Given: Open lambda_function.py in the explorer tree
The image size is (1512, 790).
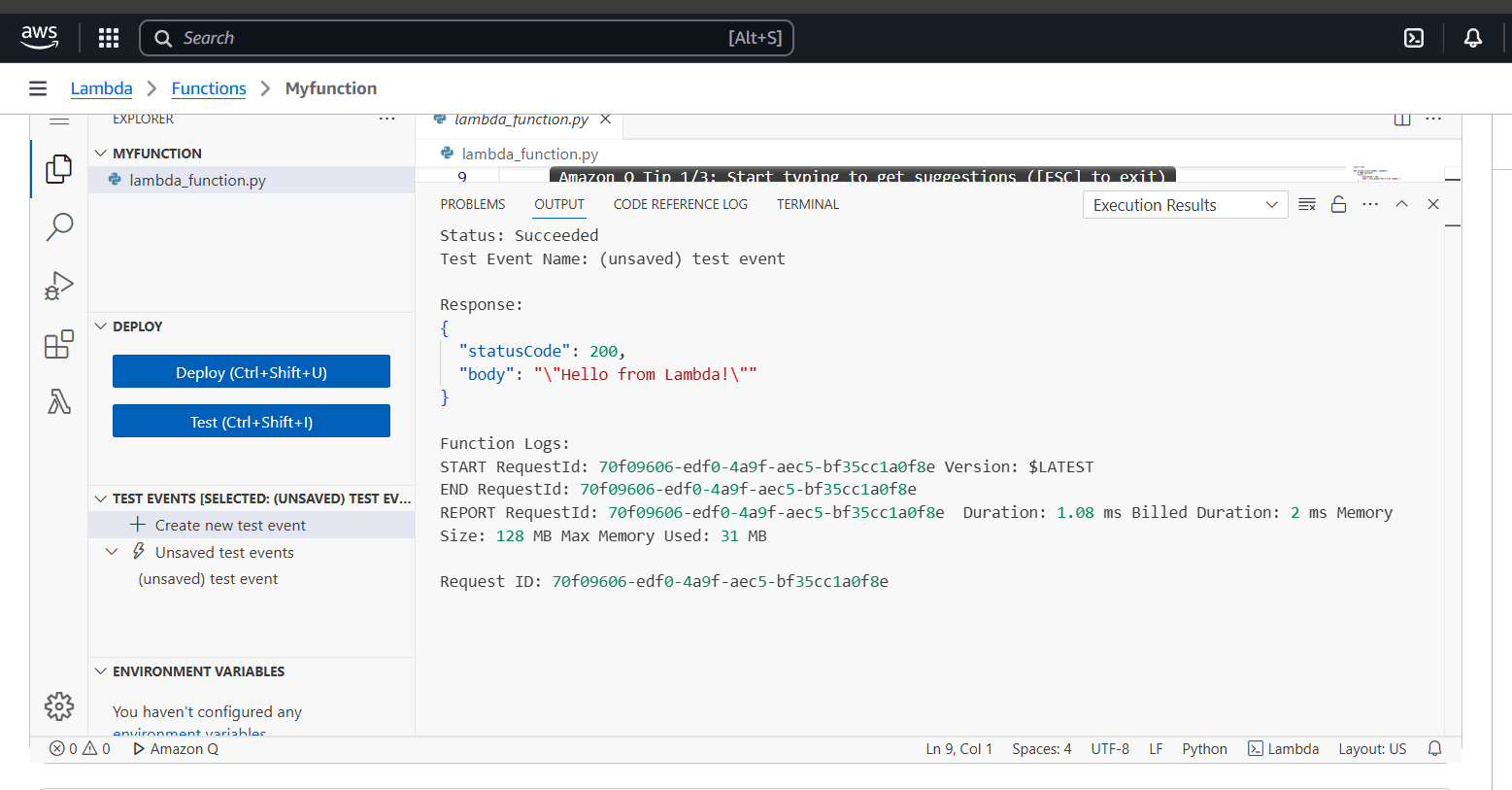Looking at the screenshot, I should coord(252,180).
